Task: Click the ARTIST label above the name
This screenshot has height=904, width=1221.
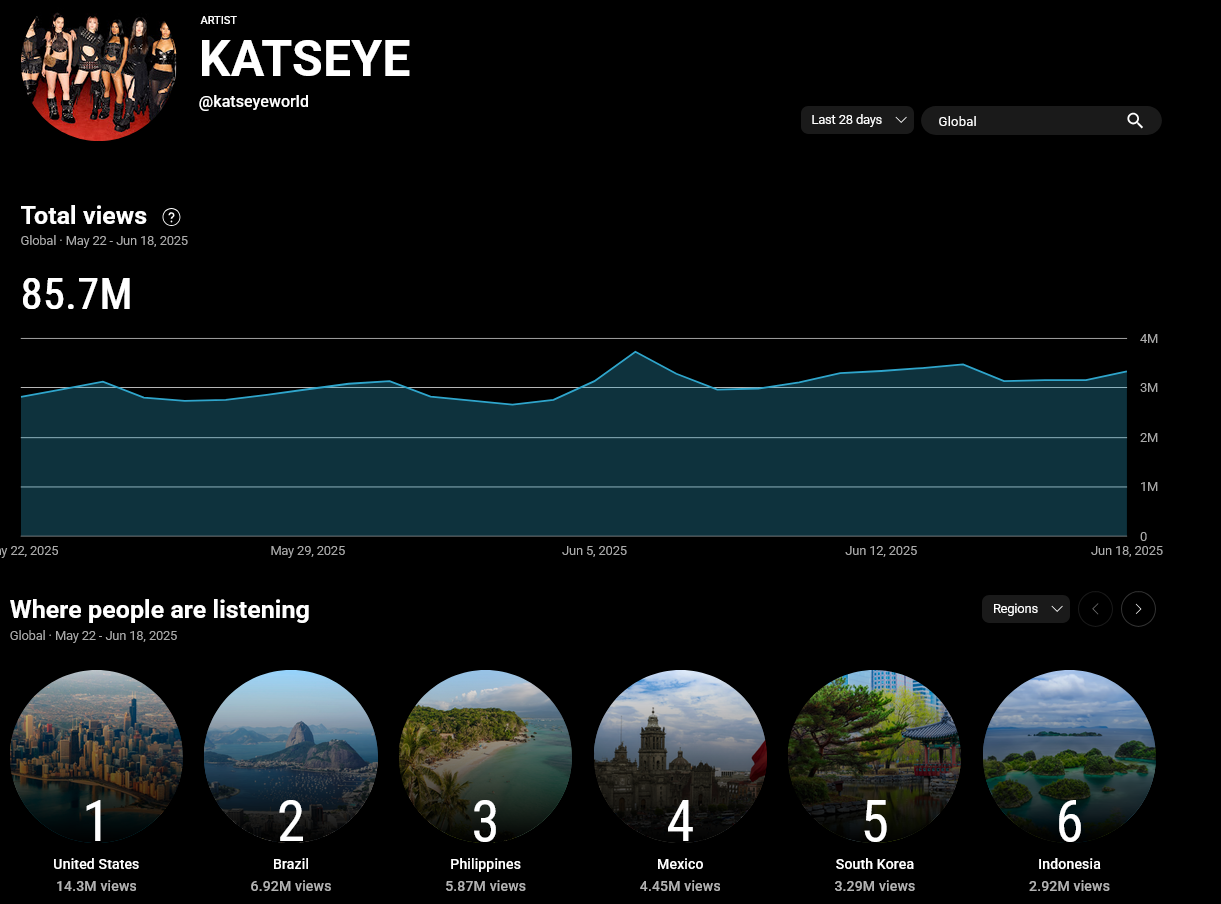Action: pyautogui.click(x=219, y=20)
